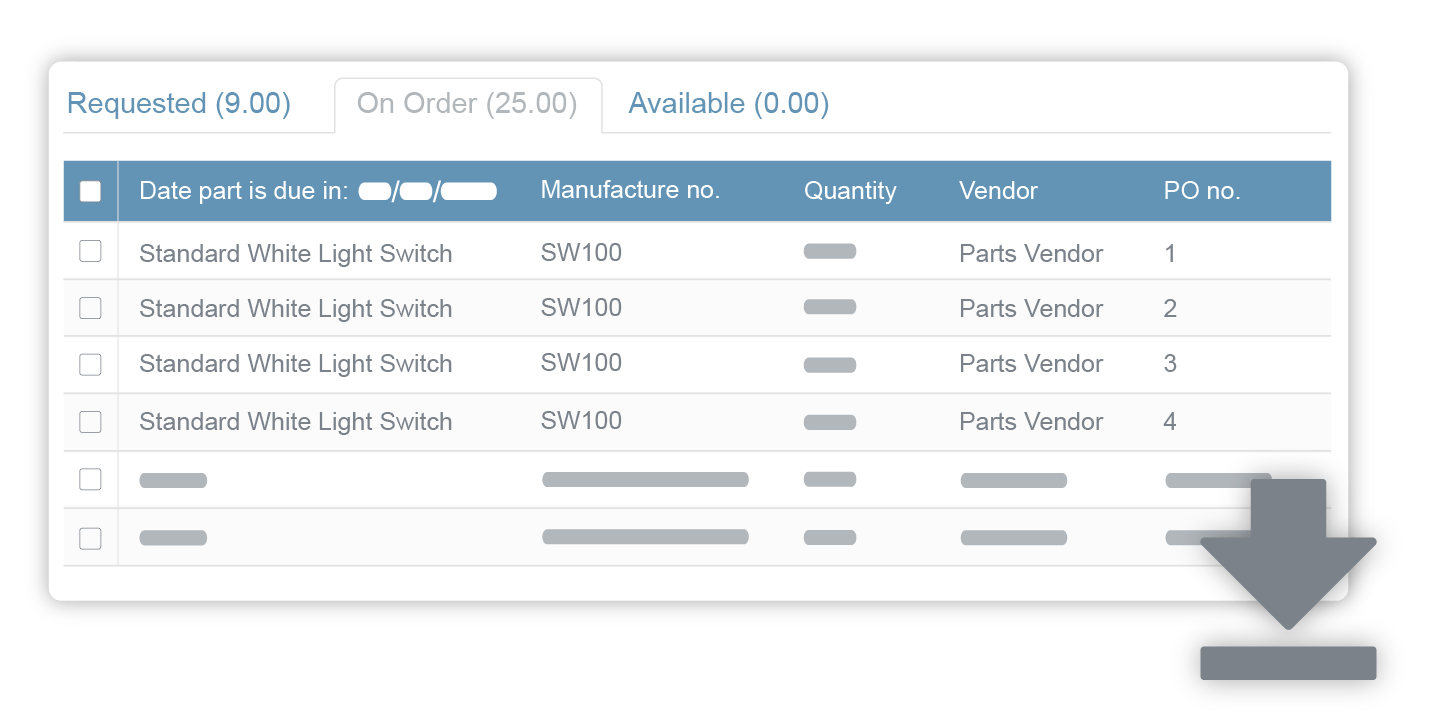The image size is (1430, 719).
Task: Select the Available (0.00) tab
Action: tap(728, 104)
